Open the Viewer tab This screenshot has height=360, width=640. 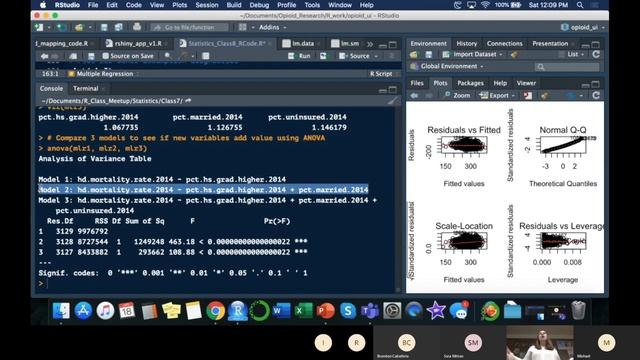pos(526,83)
